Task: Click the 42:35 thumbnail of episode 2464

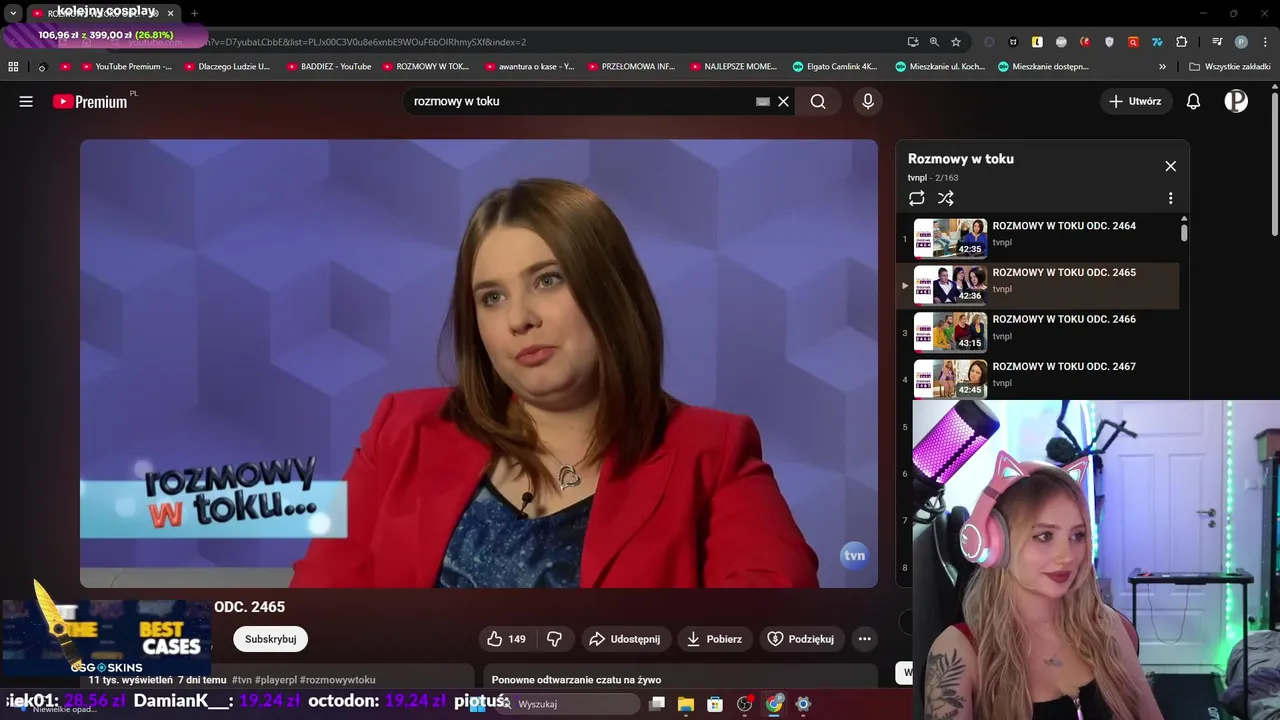Action: [950, 239]
